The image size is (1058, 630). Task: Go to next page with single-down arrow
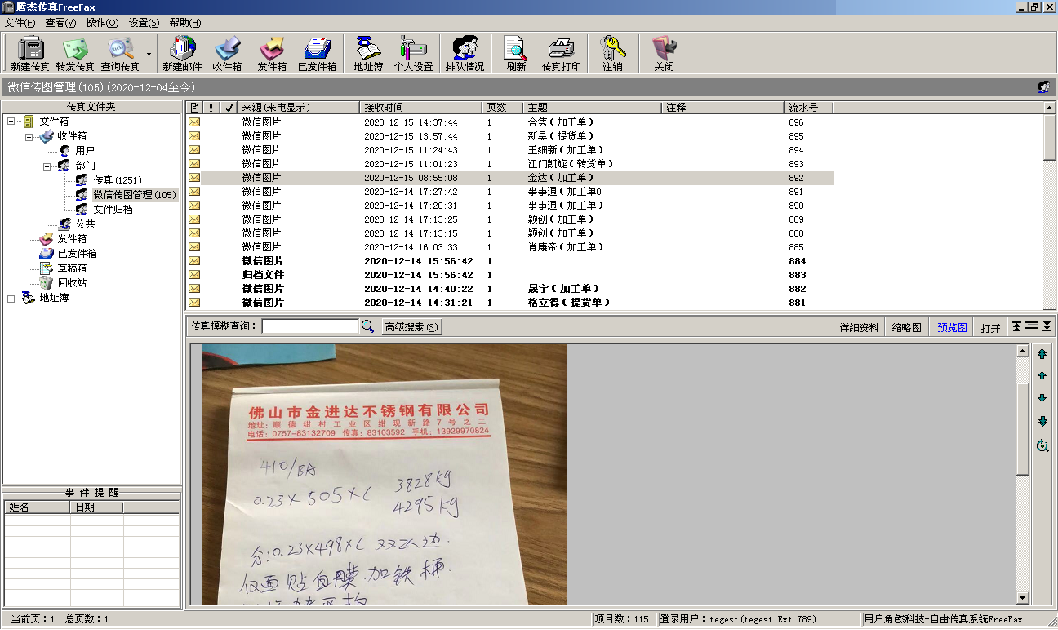point(1042,398)
